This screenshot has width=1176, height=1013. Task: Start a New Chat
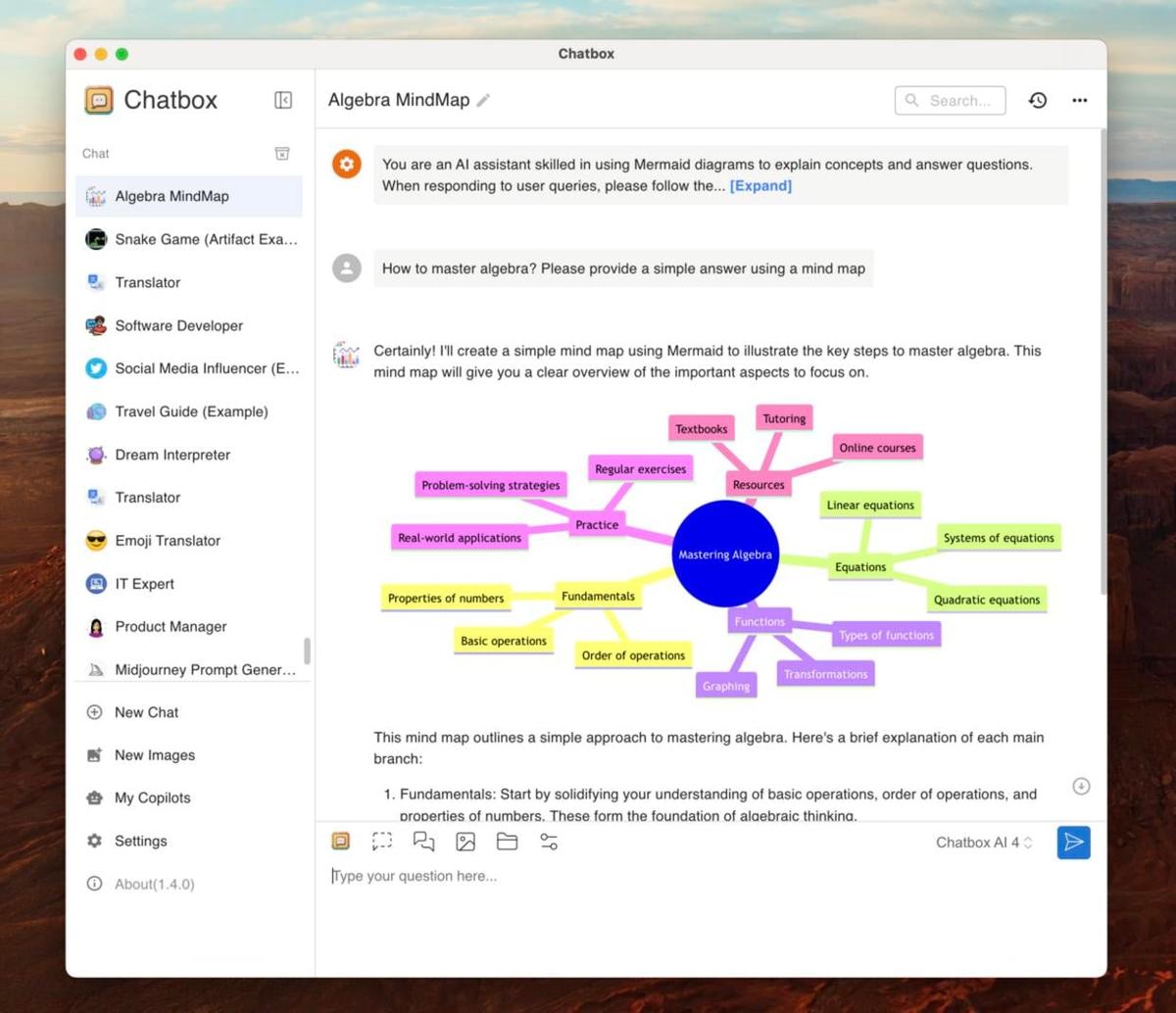point(146,712)
